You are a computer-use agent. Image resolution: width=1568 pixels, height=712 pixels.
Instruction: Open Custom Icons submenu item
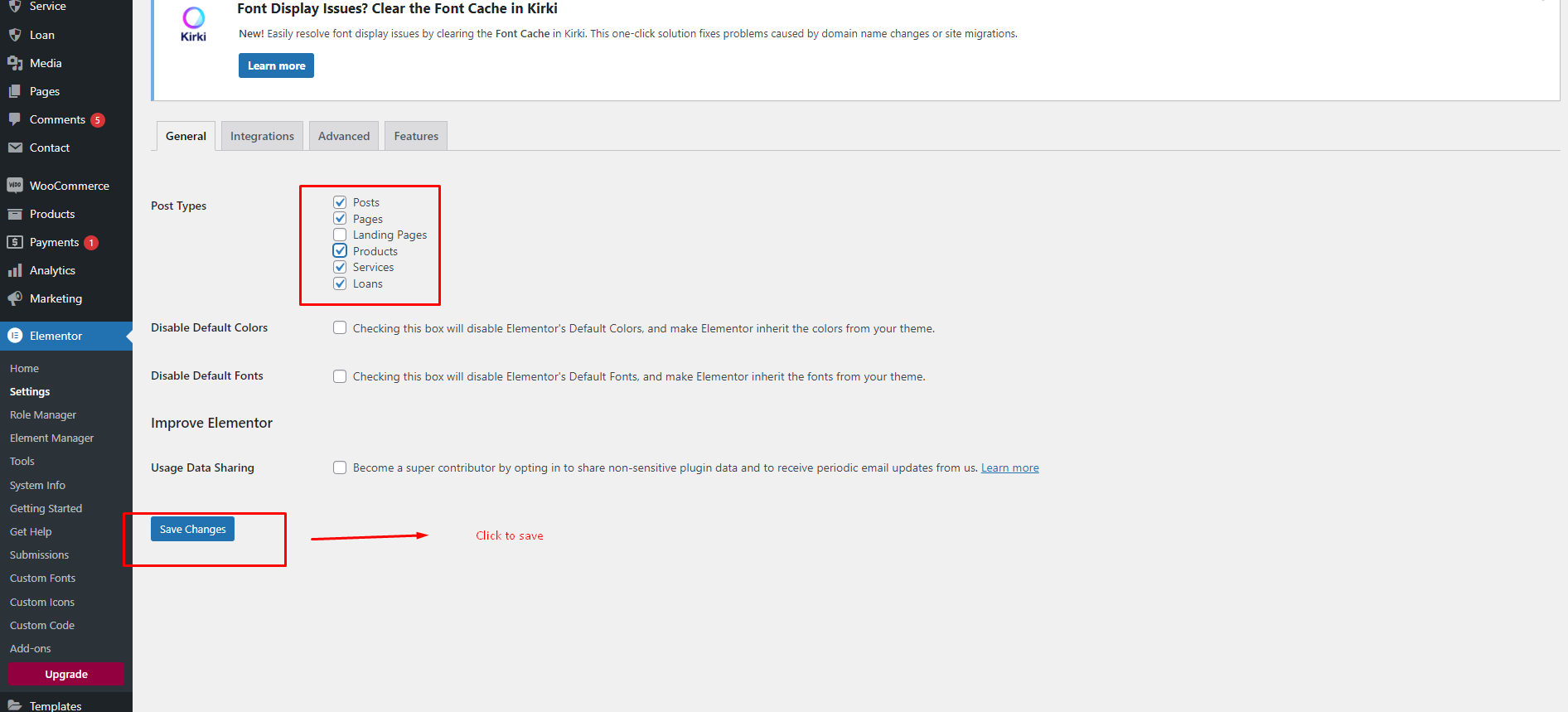[42, 602]
